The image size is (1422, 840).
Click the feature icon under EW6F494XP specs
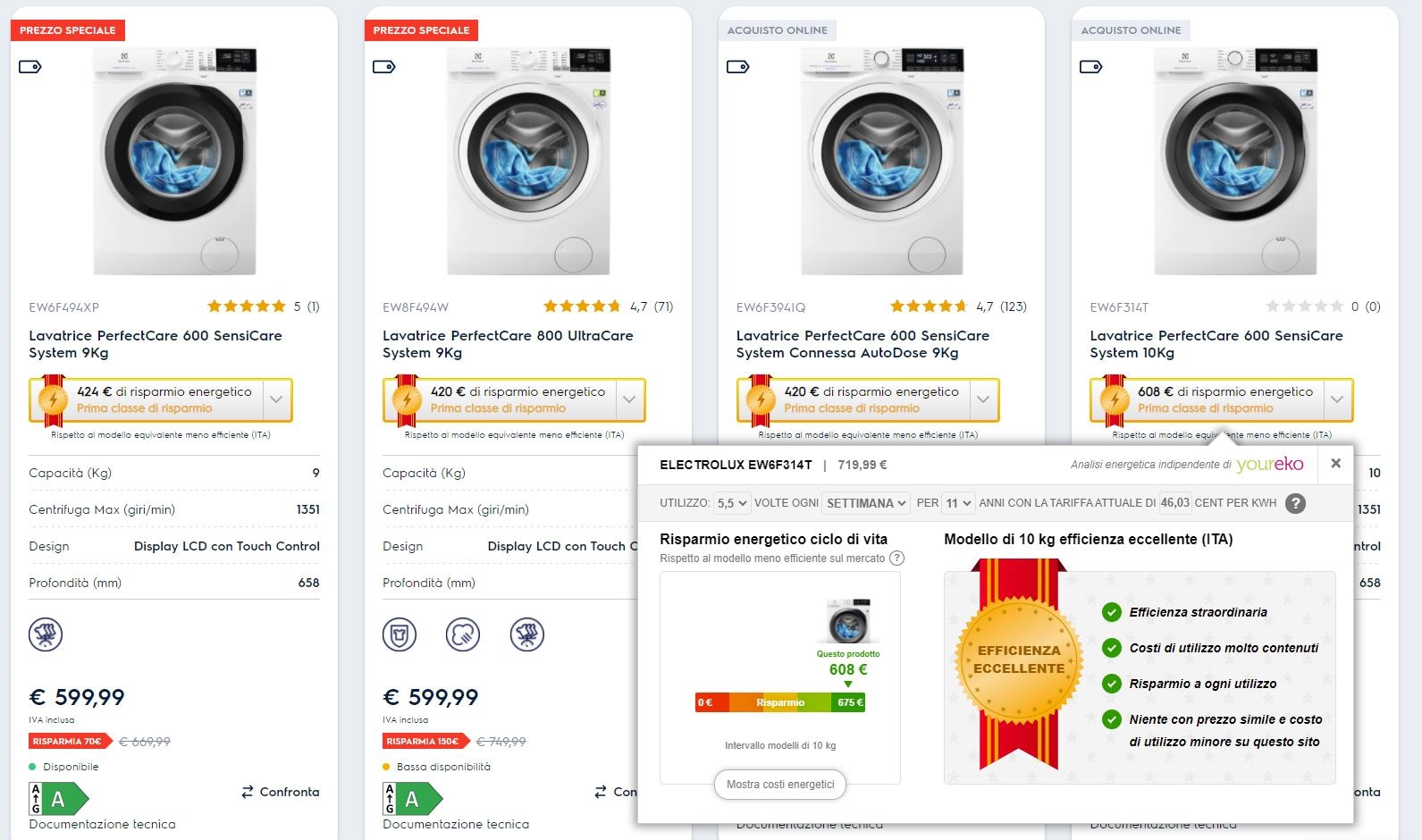[46, 634]
